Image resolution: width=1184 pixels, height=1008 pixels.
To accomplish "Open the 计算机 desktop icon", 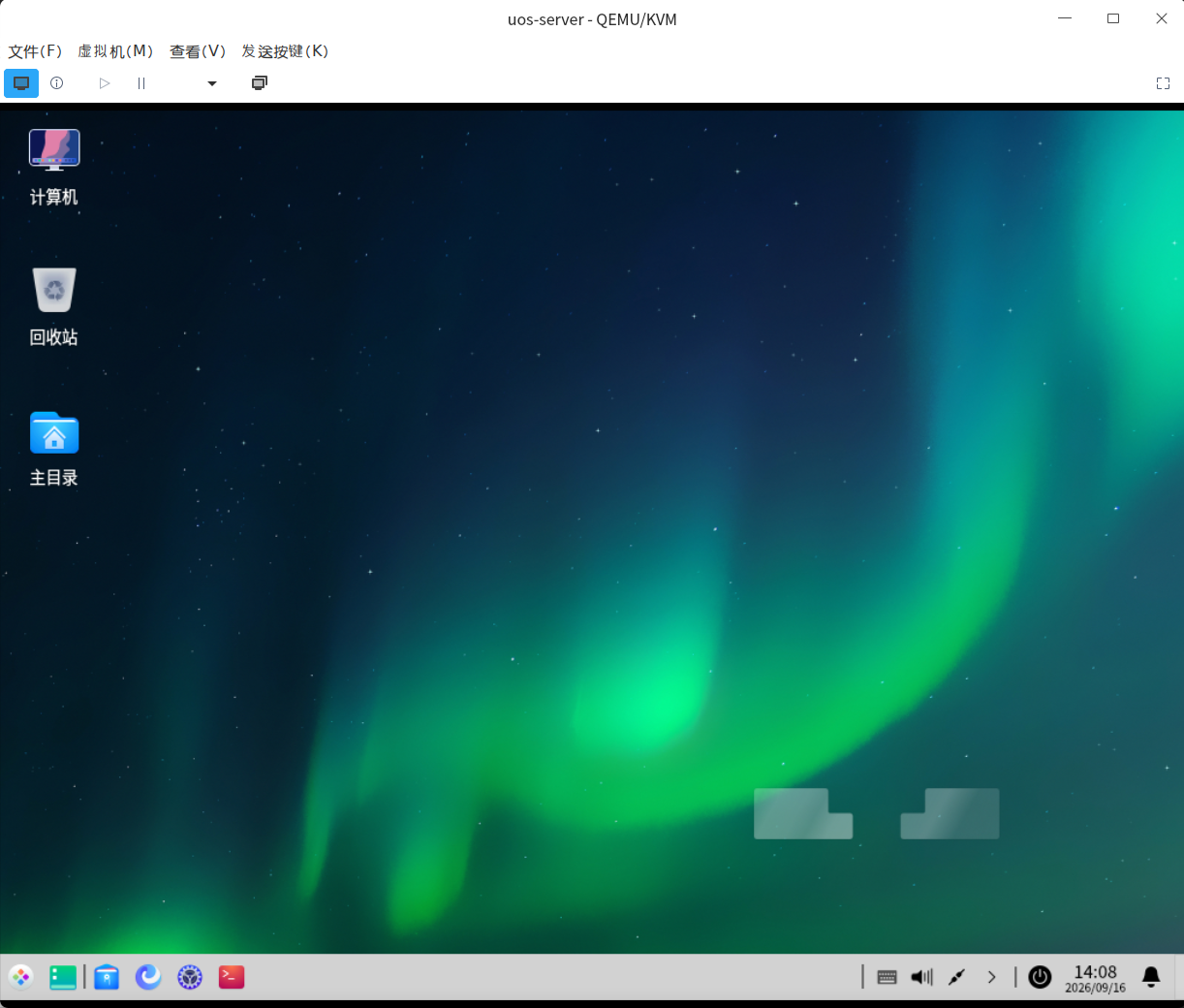I will click(x=54, y=167).
